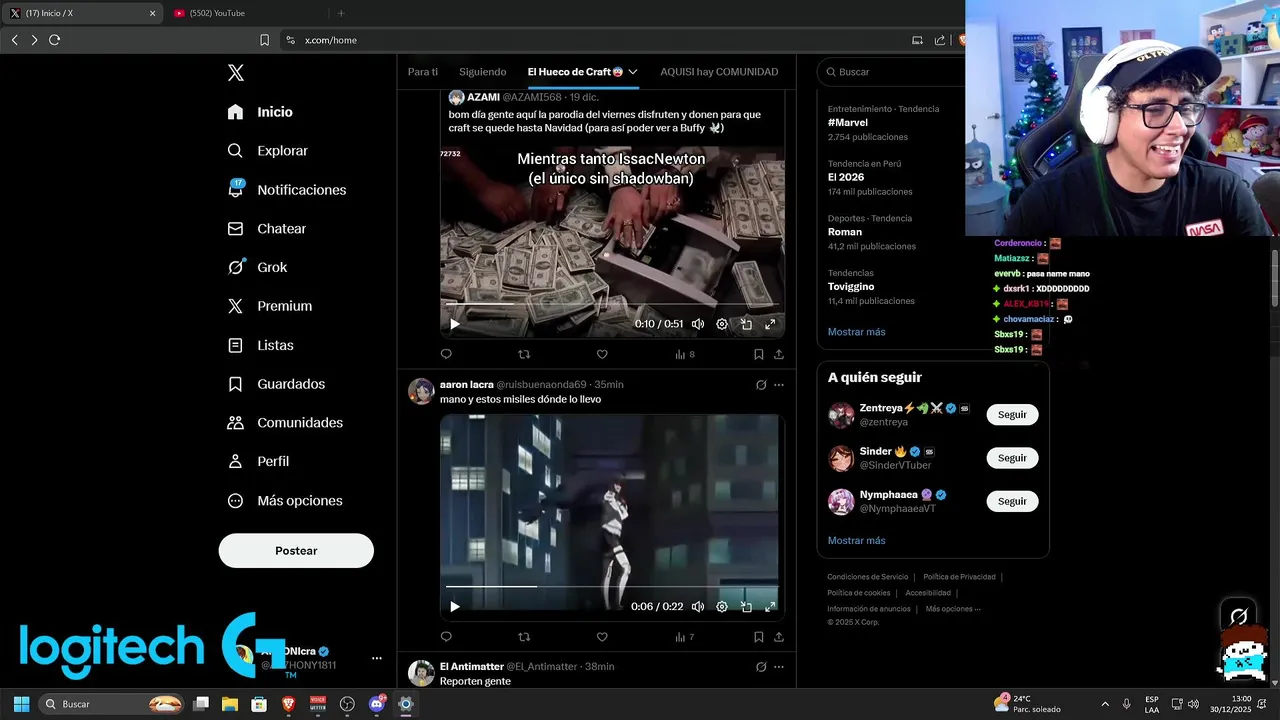
Task: Share the AZAMI post
Action: [x=779, y=354]
